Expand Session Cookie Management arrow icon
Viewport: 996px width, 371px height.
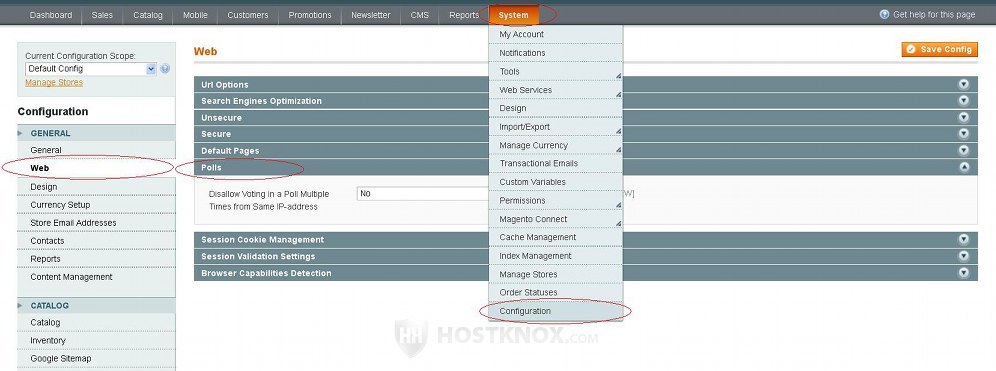click(964, 239)
